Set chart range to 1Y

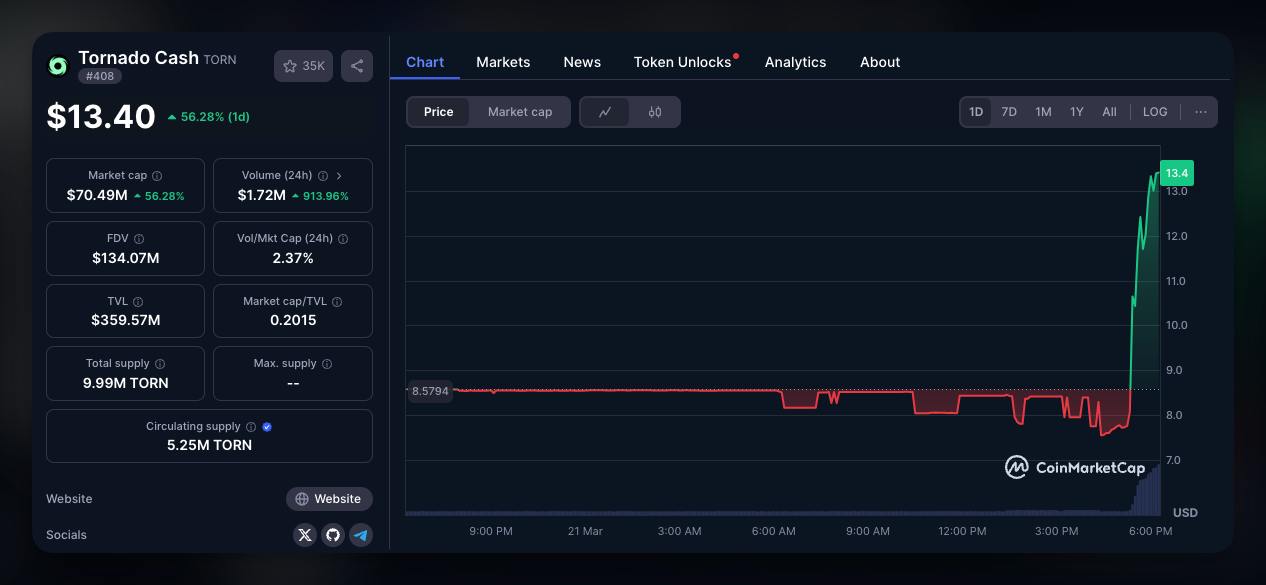point(1077,112)
